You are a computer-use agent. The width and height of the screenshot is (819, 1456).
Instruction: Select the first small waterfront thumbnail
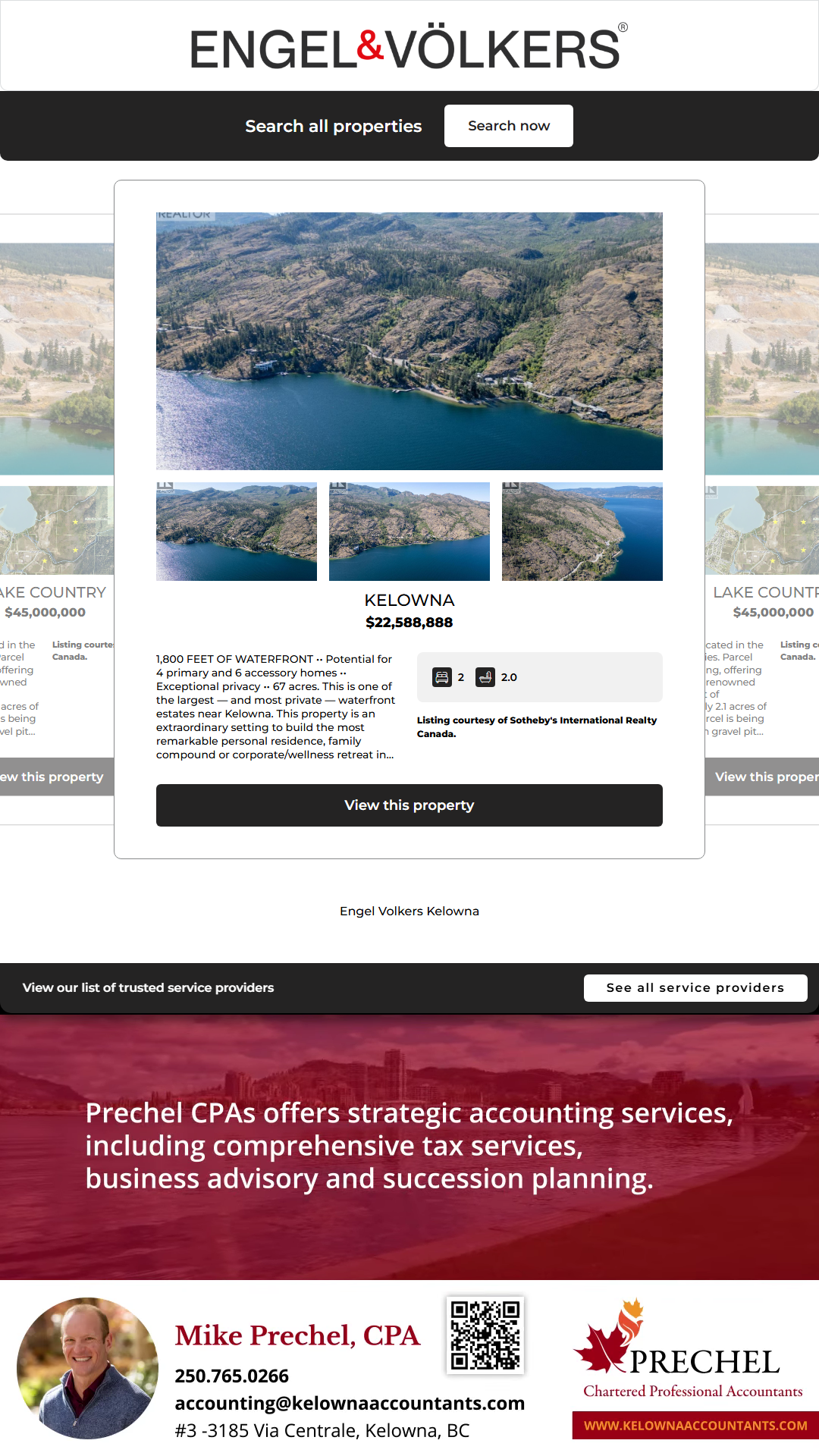coord(237,532)
